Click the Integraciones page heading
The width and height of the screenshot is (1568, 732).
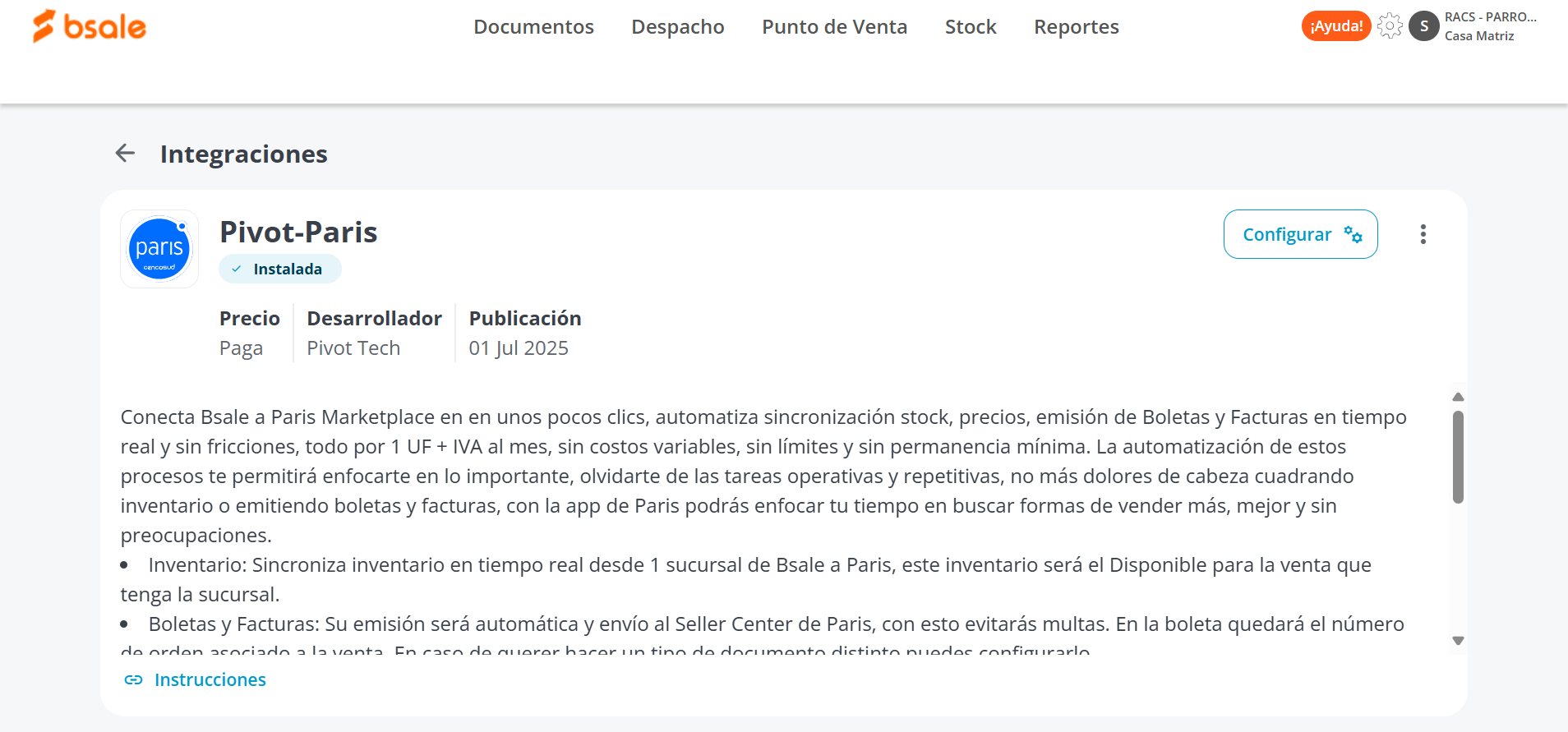(x=243, y=154)
